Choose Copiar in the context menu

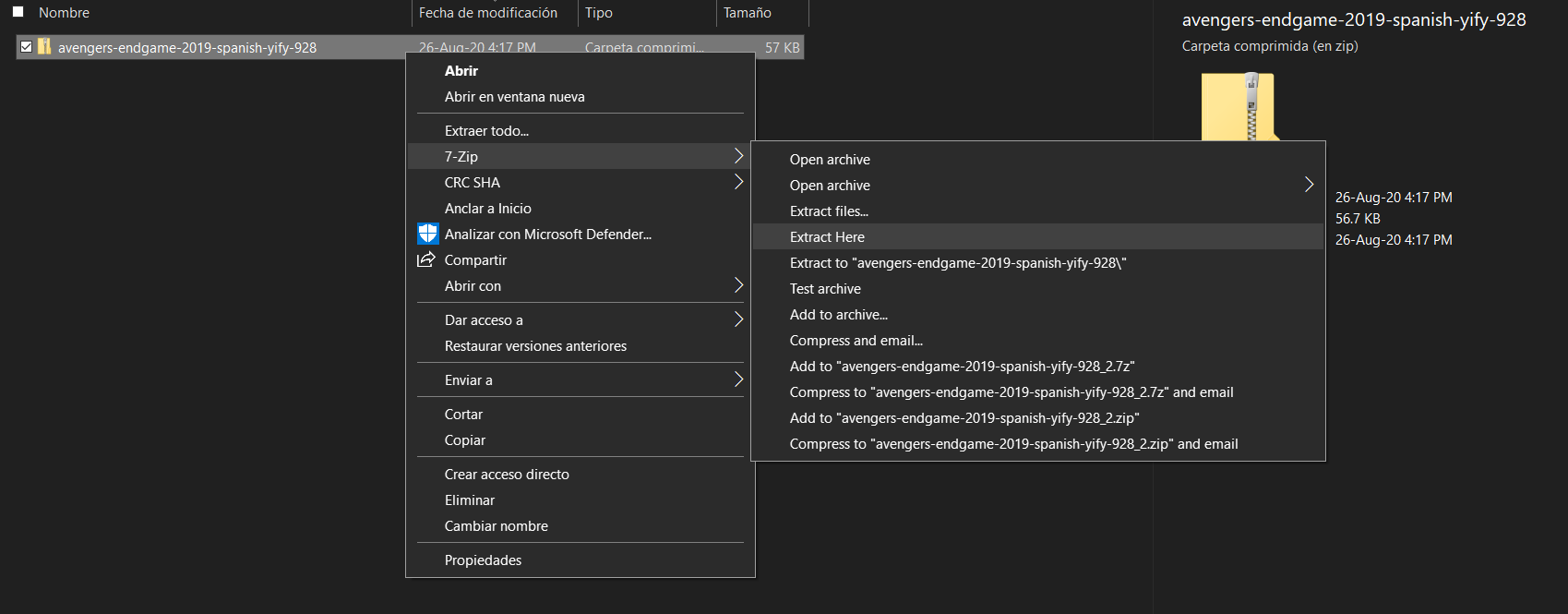coord(581,439)
